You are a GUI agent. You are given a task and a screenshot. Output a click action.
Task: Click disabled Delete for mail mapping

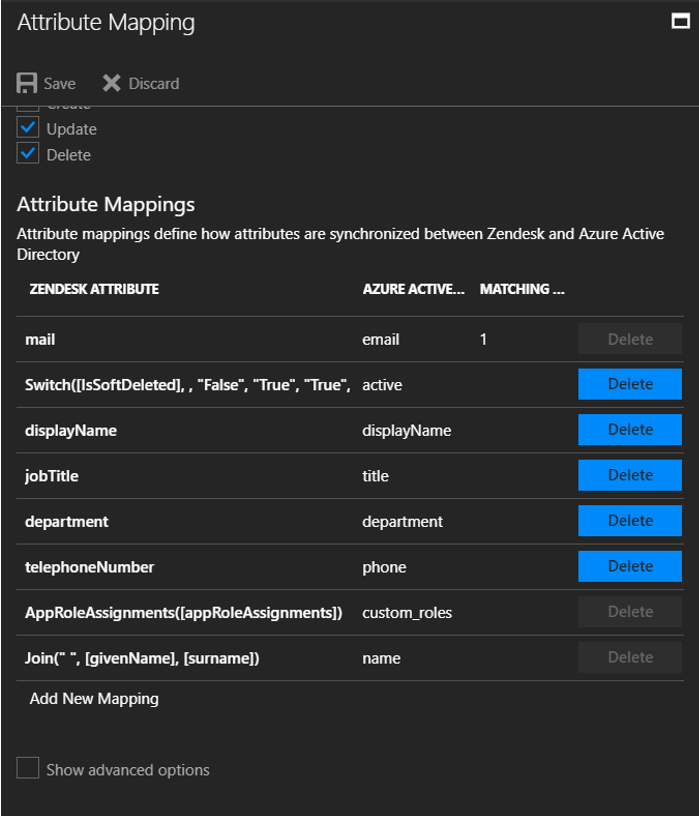coord(630,339)
